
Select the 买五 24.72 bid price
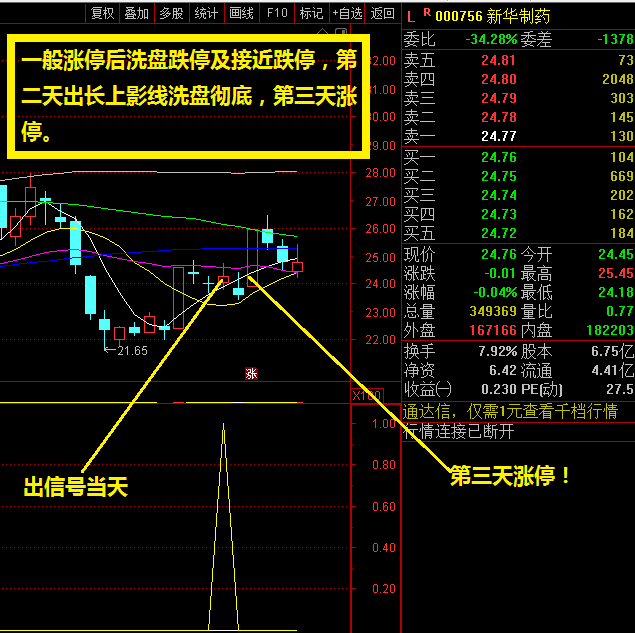tap(499, 233)
